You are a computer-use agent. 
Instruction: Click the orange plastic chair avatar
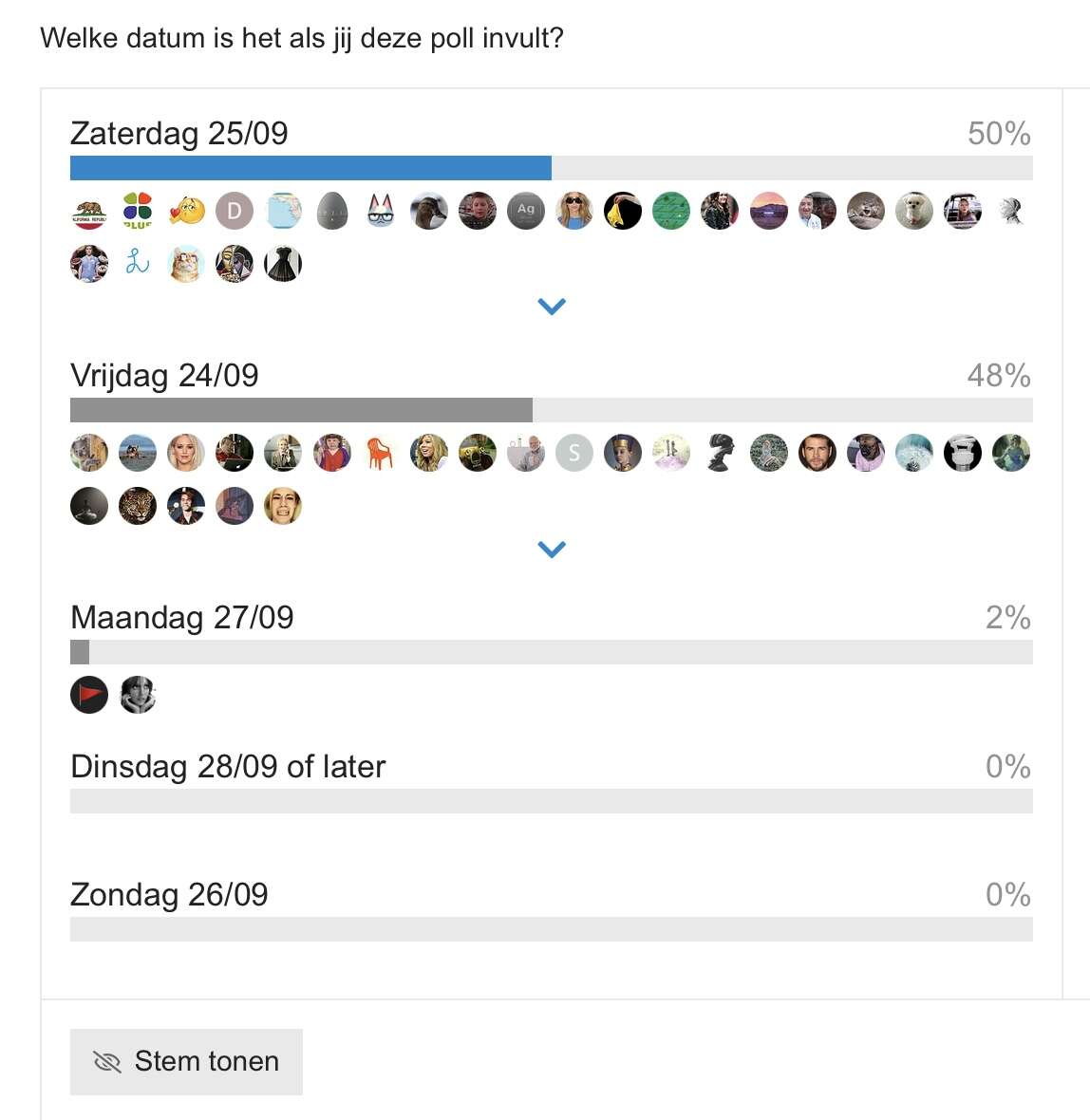pyautogui.click(x=380, y=454)
